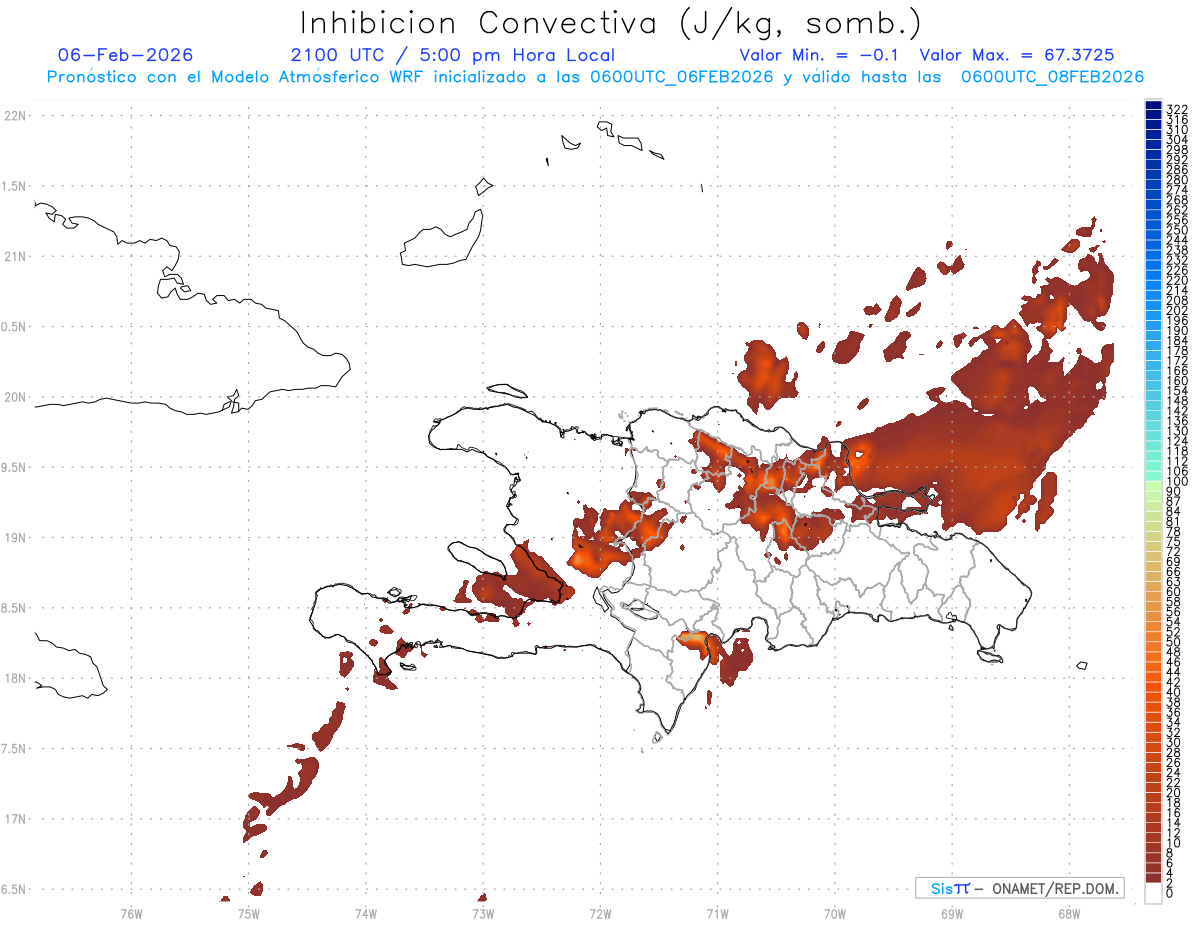Click the "0" value at color scale bottom

(1171, 893)
